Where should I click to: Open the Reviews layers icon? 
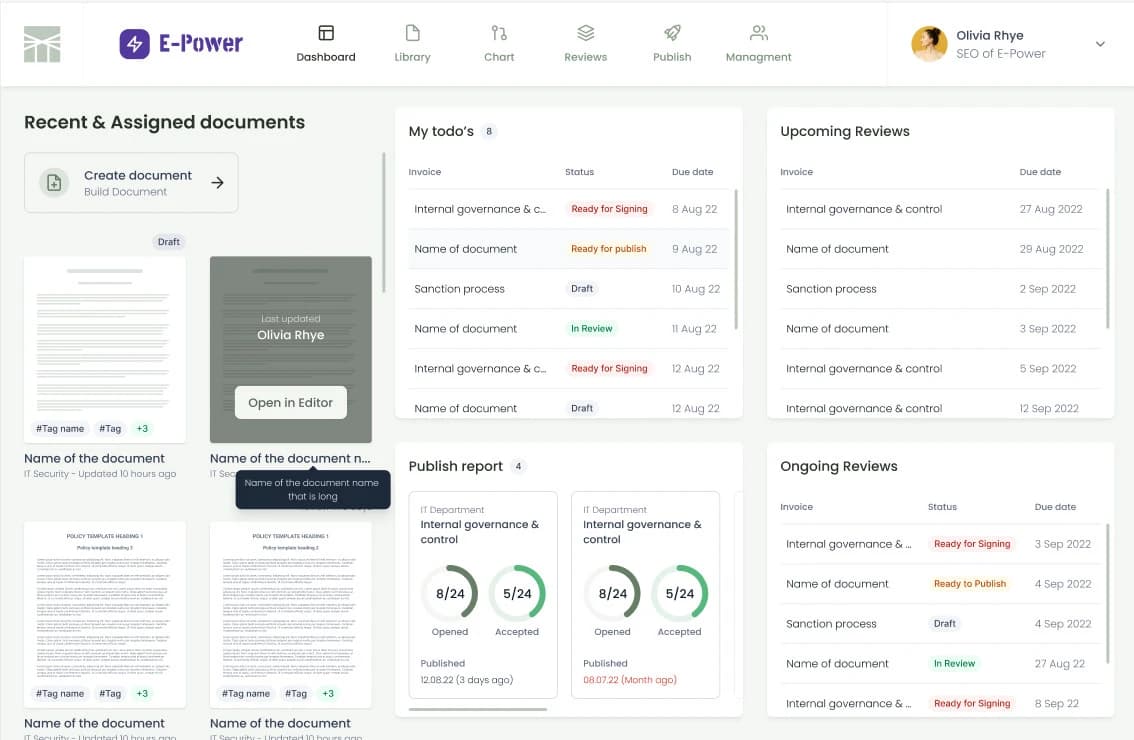[x=585, y=33]
